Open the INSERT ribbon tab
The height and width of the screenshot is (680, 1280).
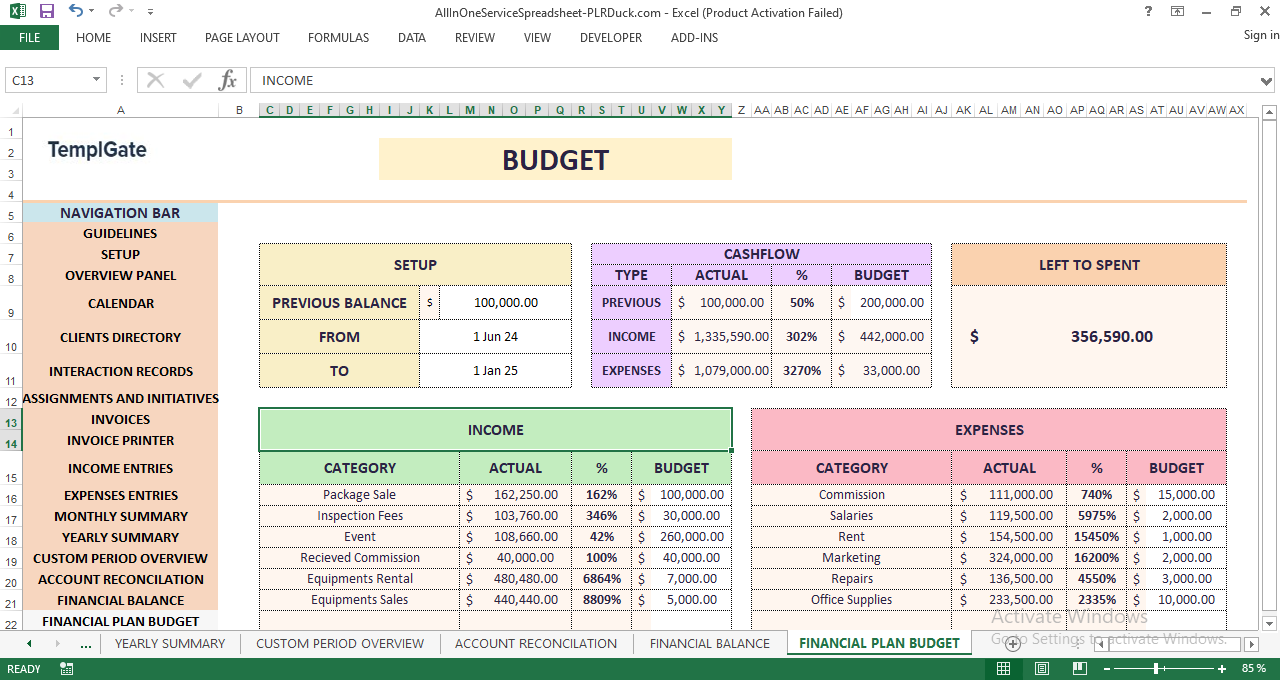coord(158,38)
